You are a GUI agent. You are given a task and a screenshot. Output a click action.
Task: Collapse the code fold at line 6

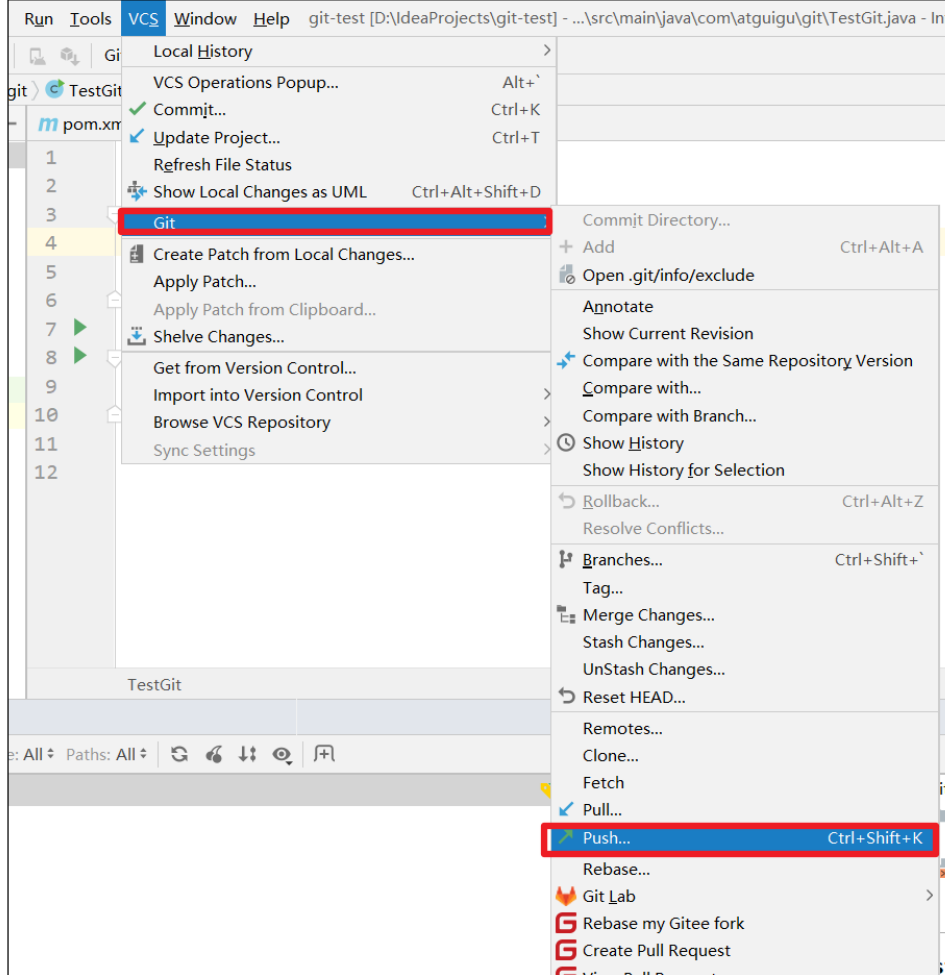(114, 300)
